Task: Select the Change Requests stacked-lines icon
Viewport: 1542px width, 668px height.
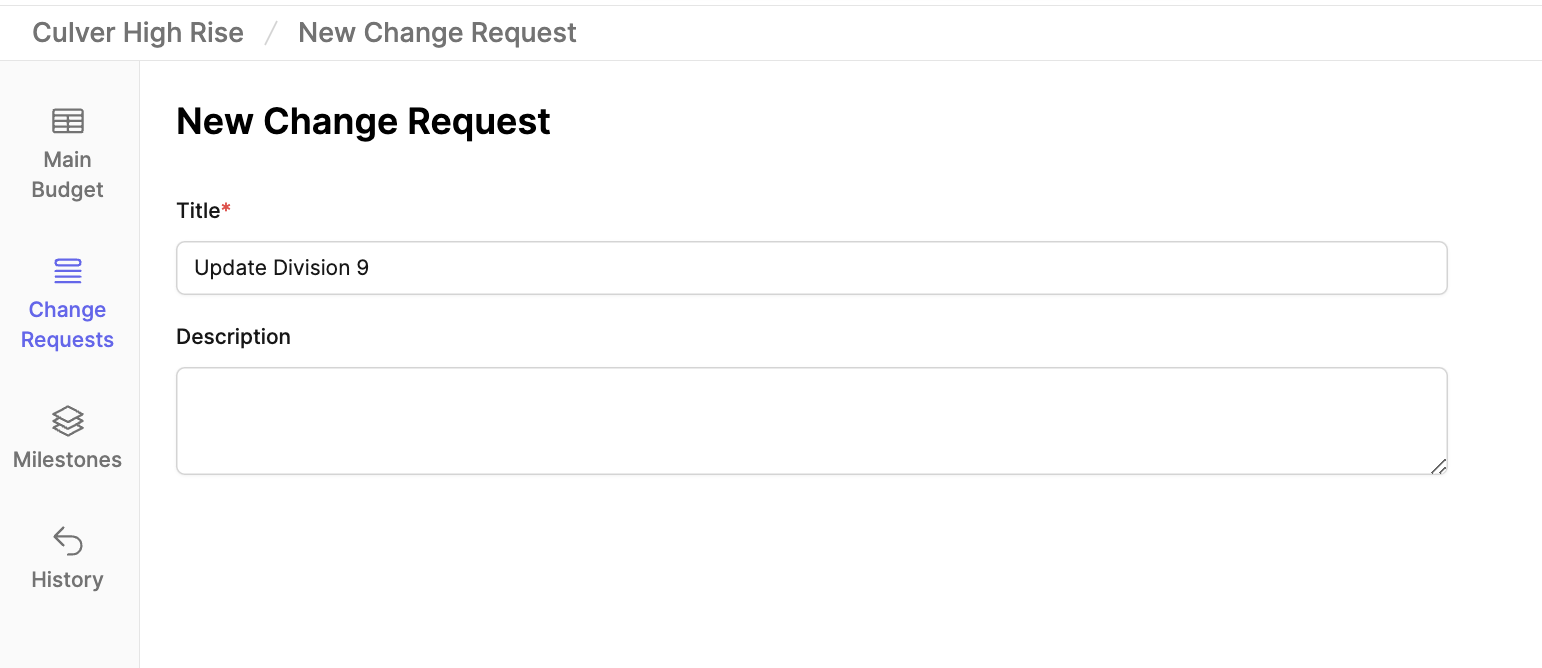Action: coord(67,271)
